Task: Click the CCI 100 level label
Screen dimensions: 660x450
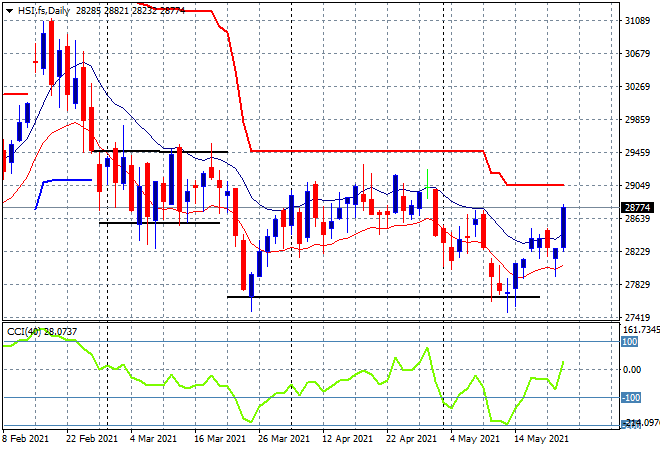Action: (630, 341)
